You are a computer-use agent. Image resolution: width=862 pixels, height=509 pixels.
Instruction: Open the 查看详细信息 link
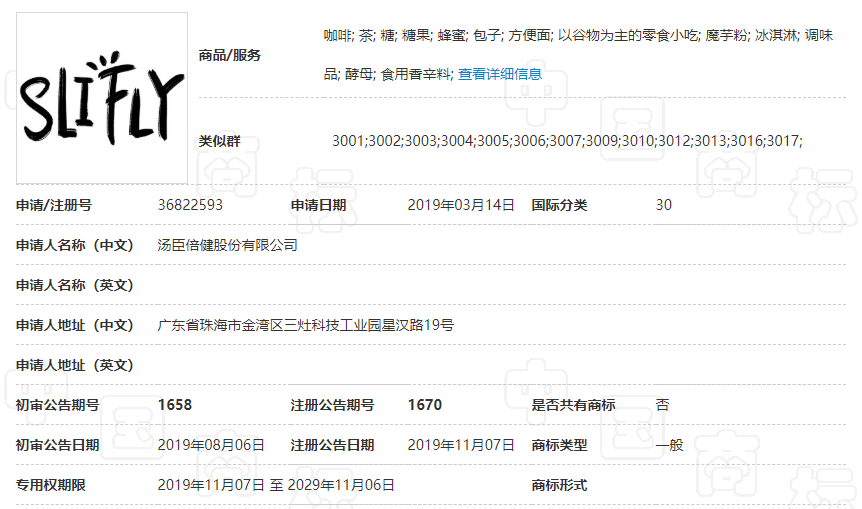tap(500, 74)
